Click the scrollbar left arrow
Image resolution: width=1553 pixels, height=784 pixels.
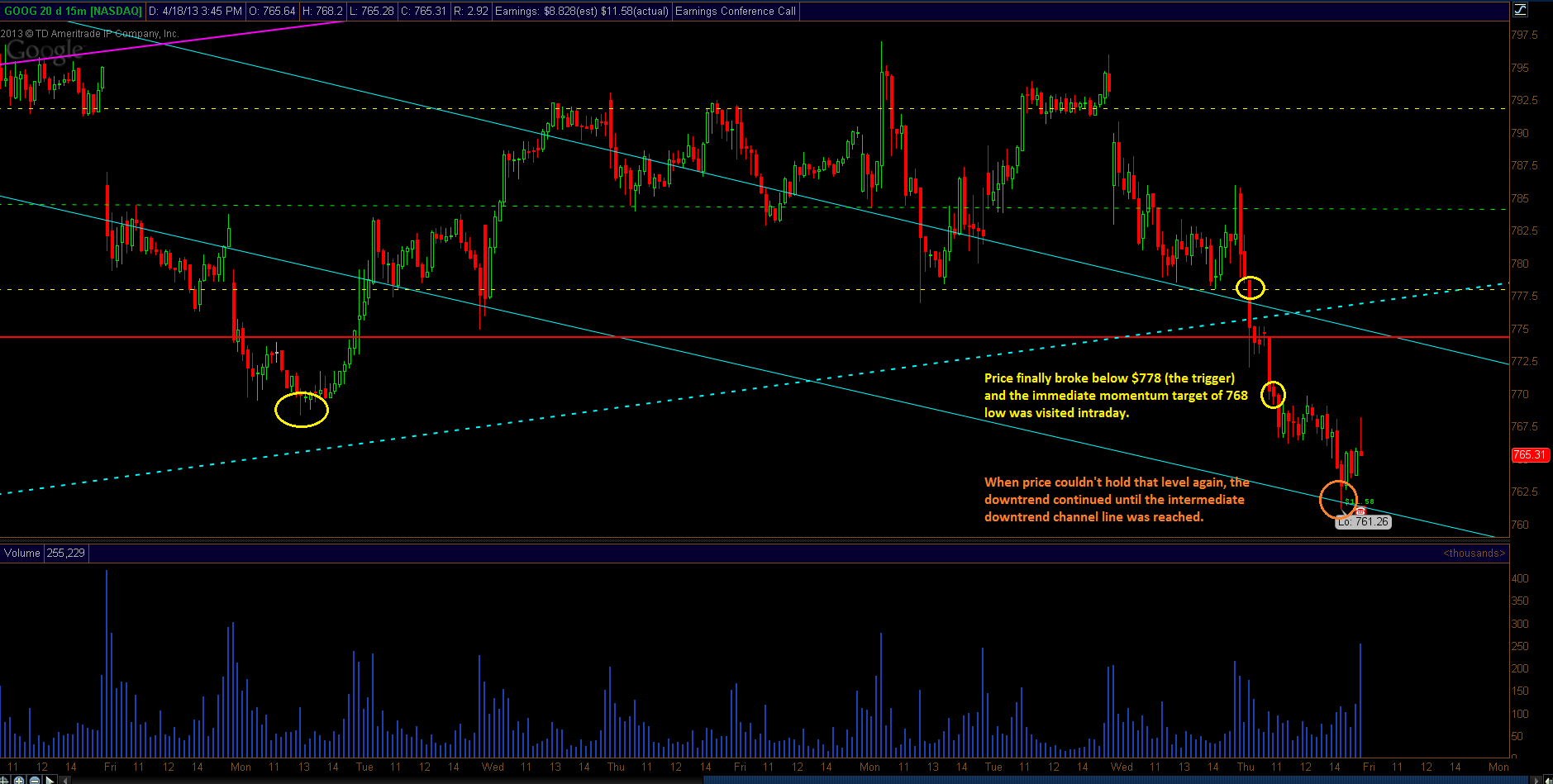(x=64, y=780)
